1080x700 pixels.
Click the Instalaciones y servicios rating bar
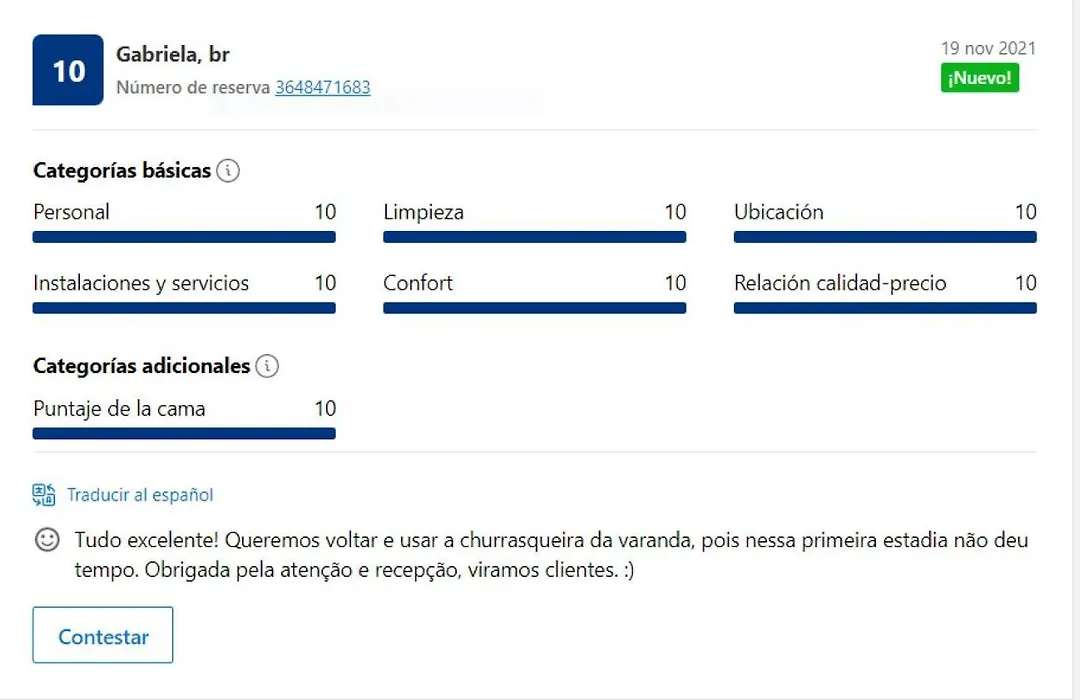click(184, 308)
